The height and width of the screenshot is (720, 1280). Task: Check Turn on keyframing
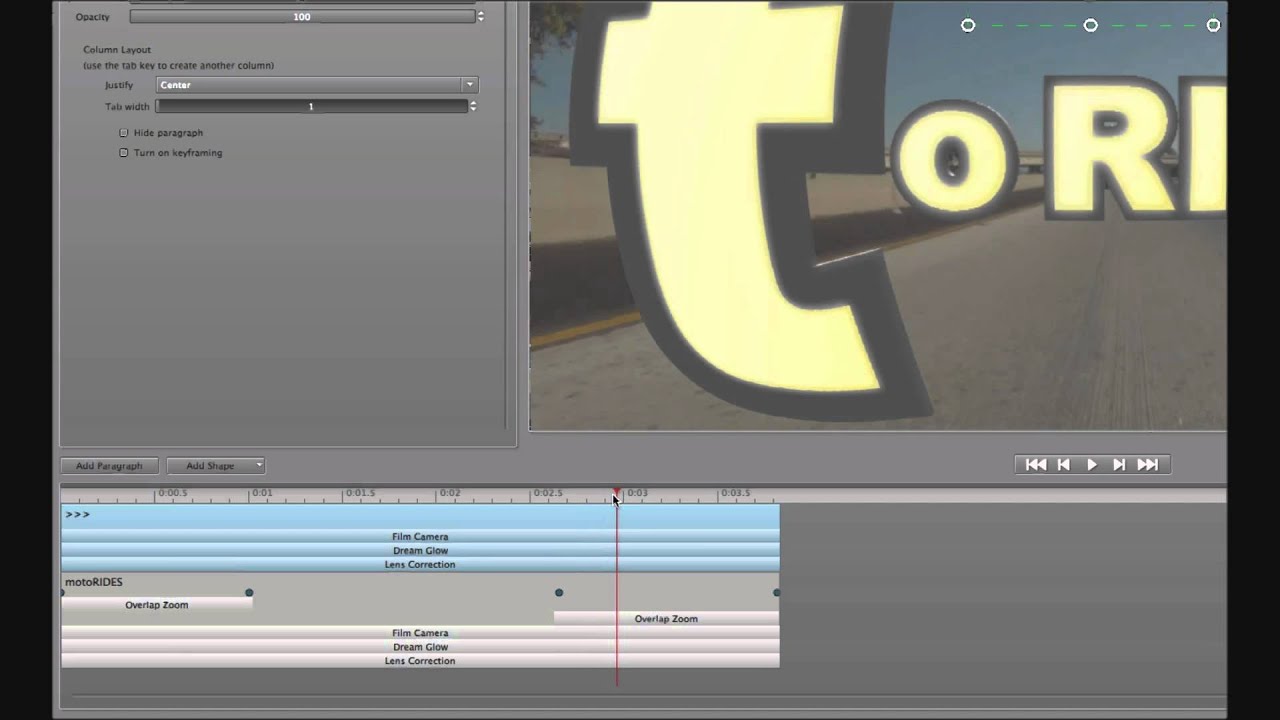pos(124,152)
